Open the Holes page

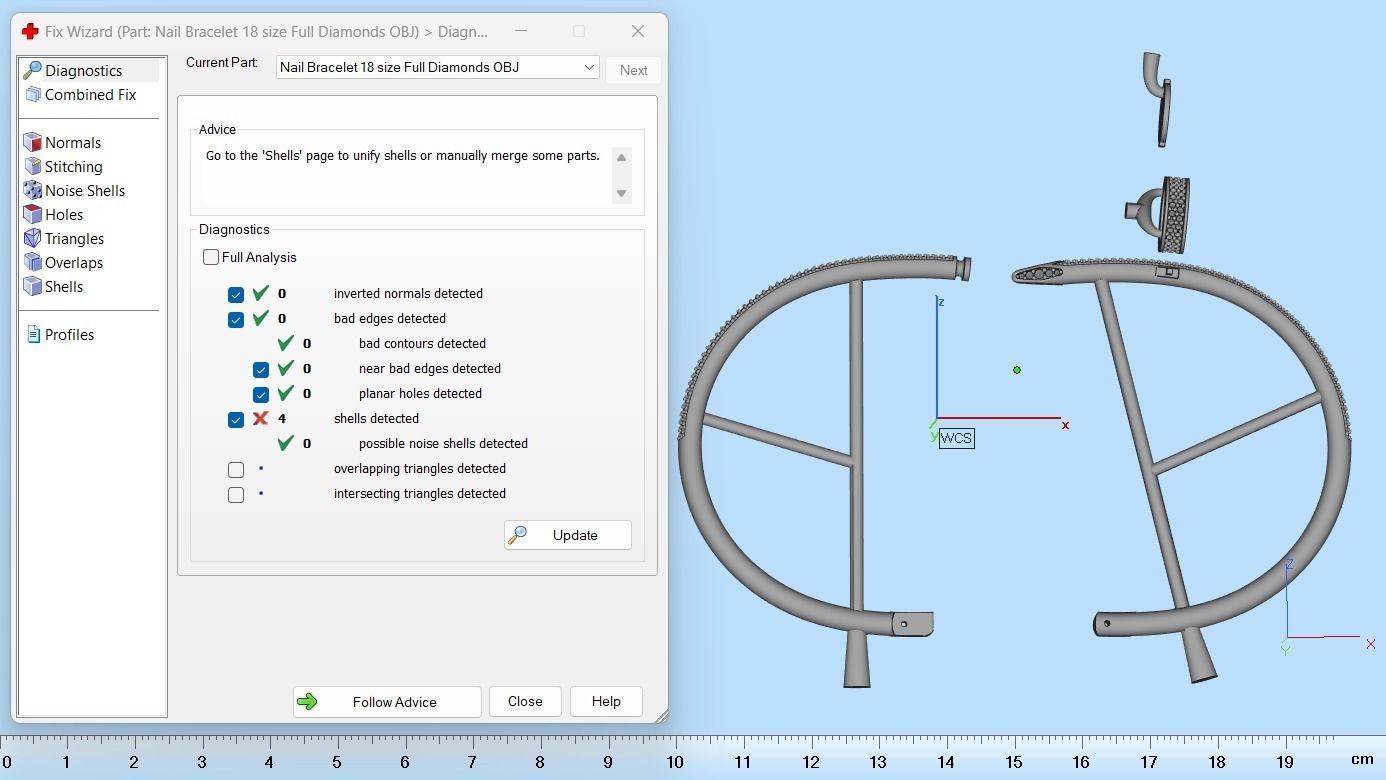pos(63,214)
